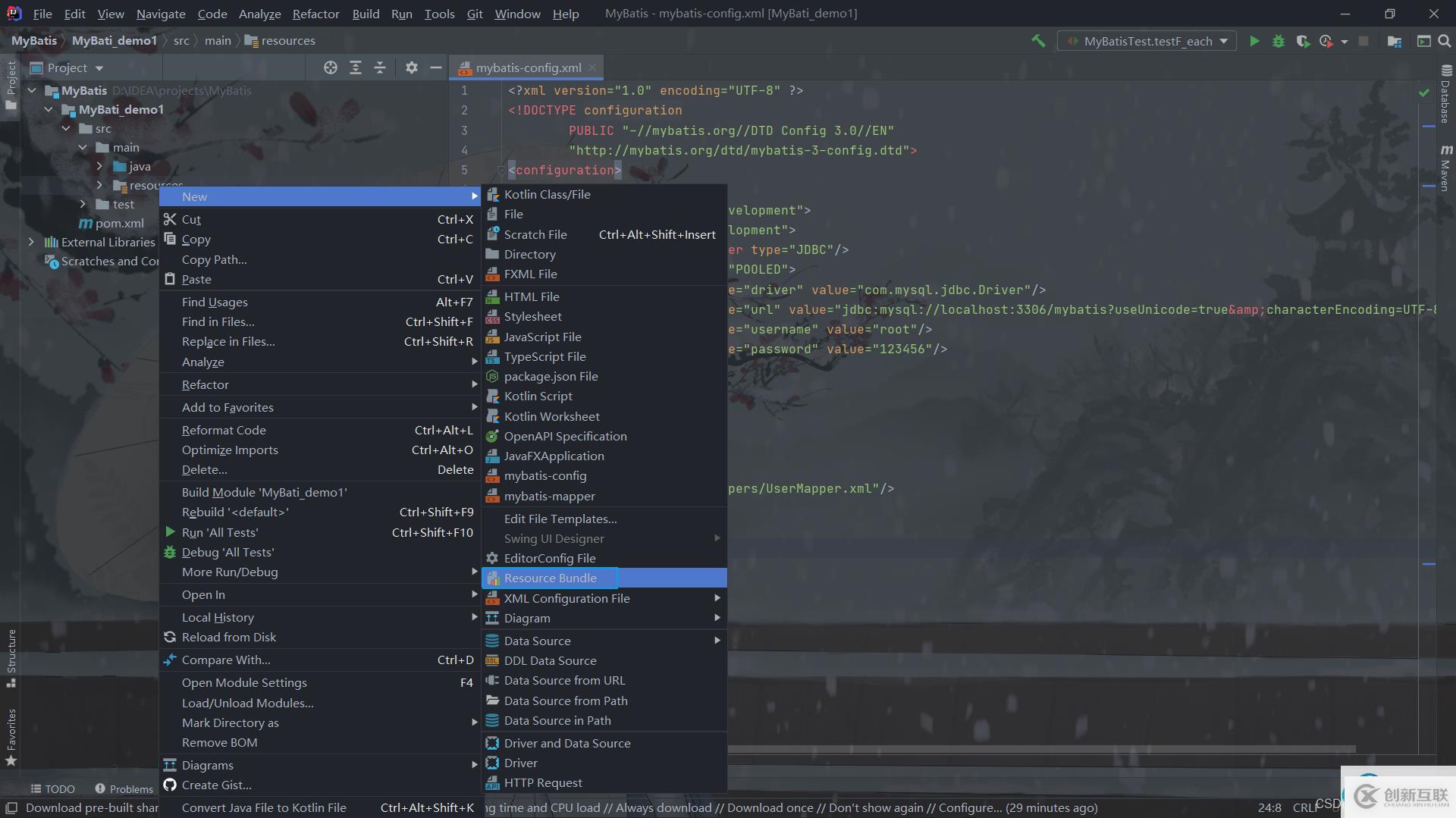Collapse the src folder node
The height and width of the screenshot is (818, 1456).
tap(66, 128)
